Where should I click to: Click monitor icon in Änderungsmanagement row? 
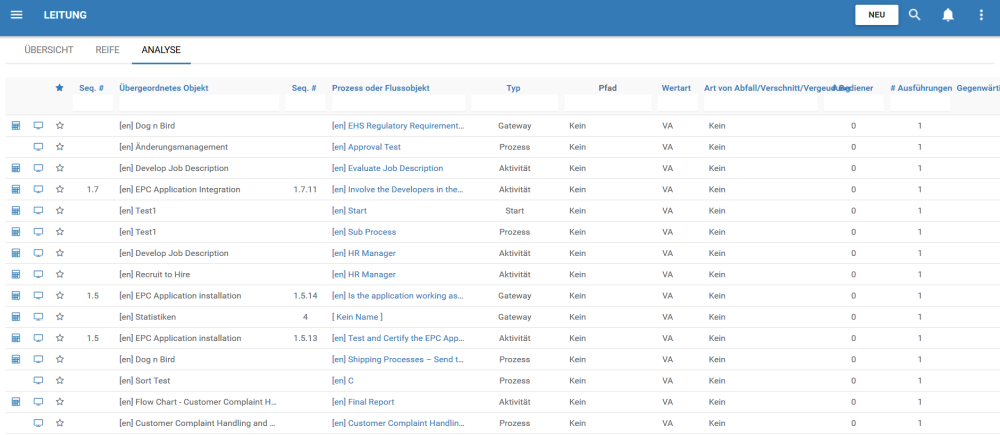[38, 147]
